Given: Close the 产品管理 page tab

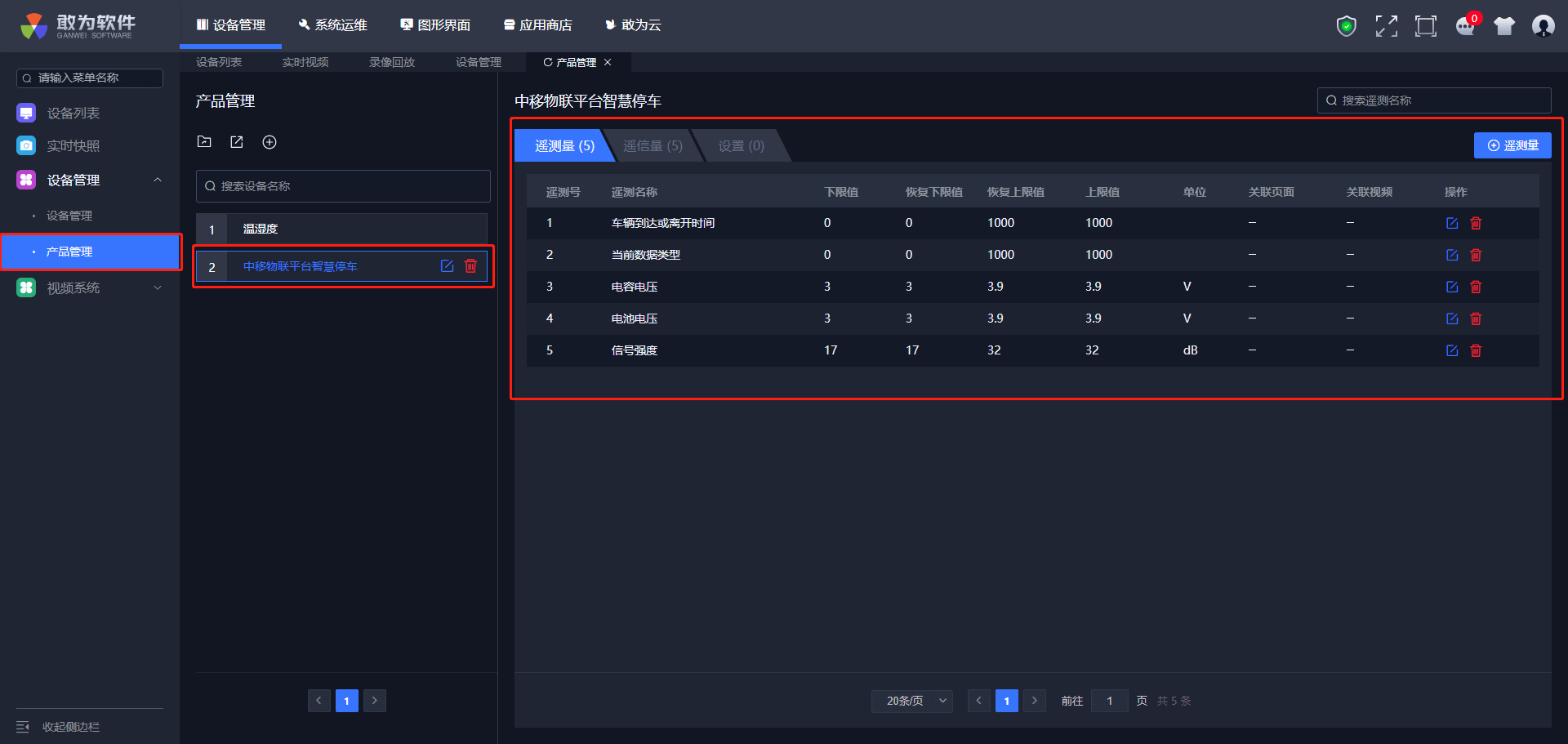Looking at the screenshot, I should [608, 62].
